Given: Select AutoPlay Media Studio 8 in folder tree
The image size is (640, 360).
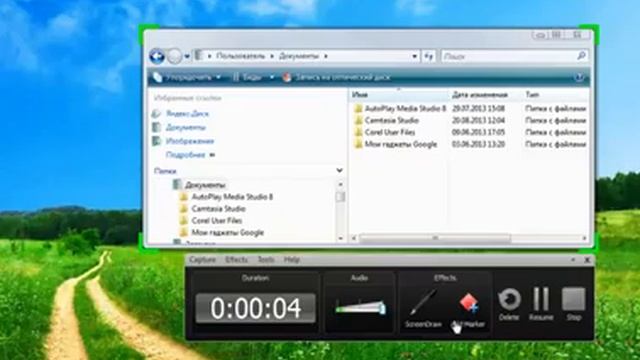Looking at the screenshot, I should tap(232, 197).
